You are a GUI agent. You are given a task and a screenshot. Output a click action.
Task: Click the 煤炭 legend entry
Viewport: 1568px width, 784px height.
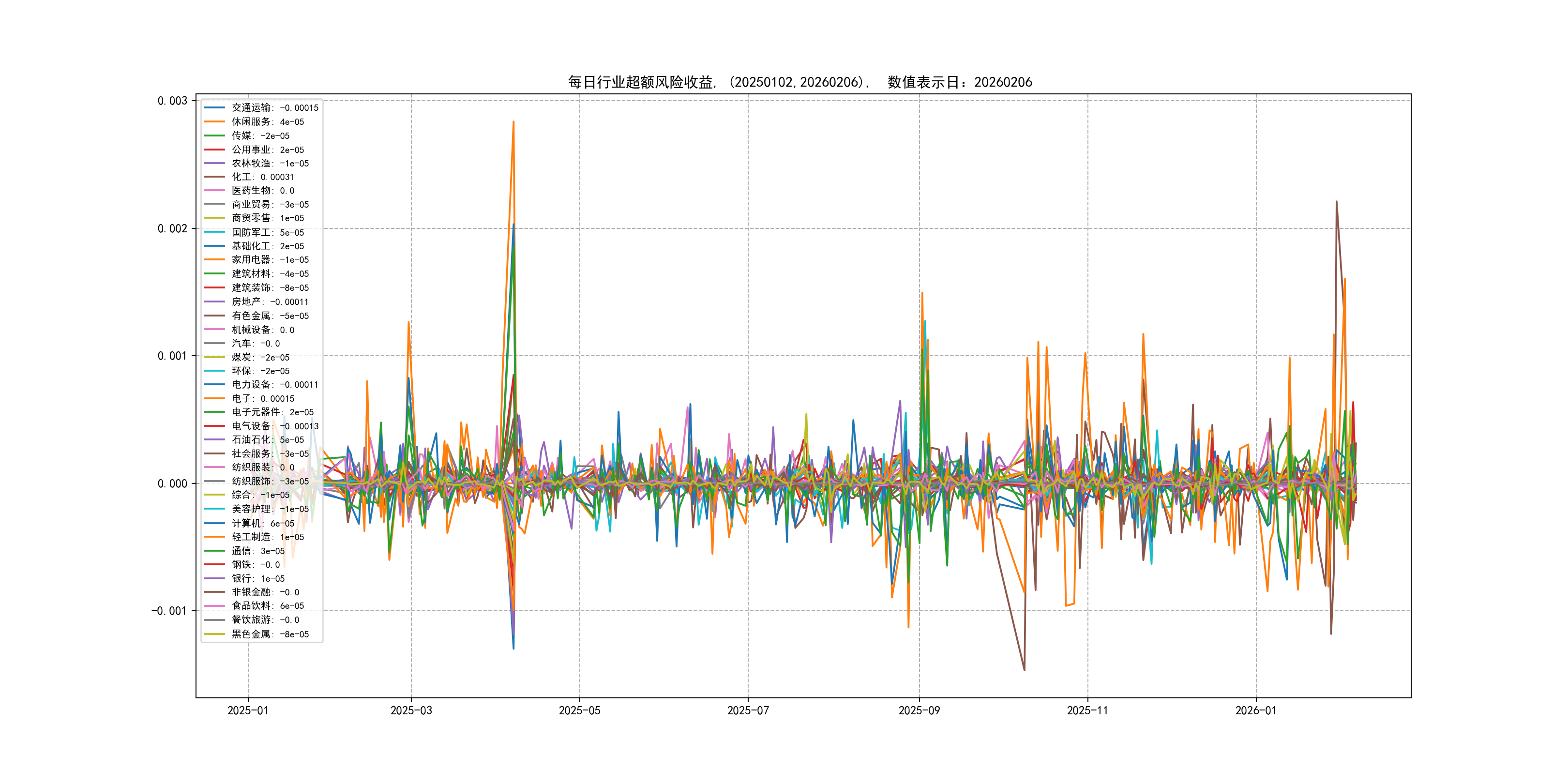tap(260, 357)
